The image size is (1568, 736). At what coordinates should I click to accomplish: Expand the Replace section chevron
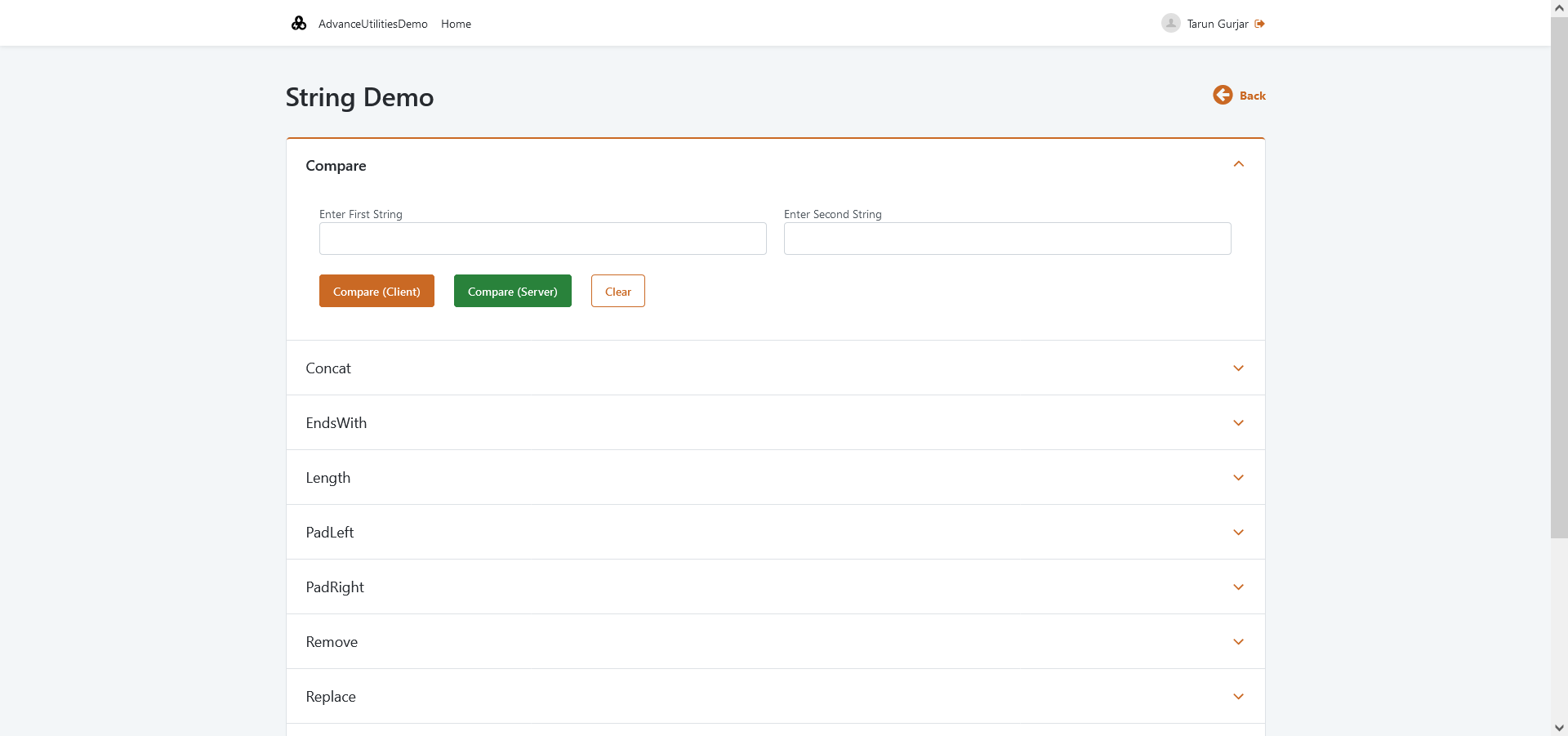click(1238, 697)
